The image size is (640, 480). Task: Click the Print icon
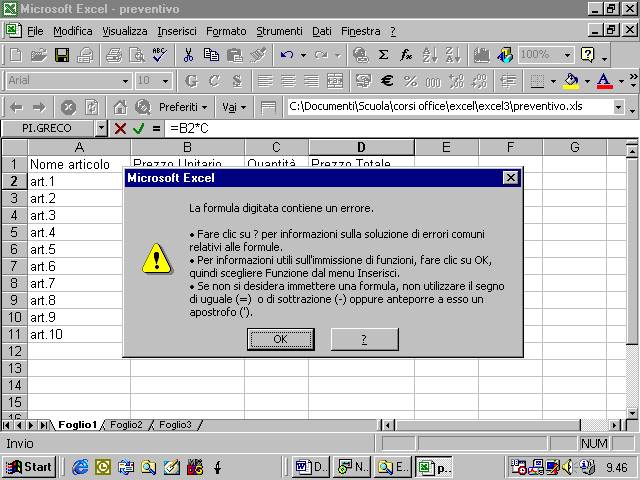click(x=85, y=55)
